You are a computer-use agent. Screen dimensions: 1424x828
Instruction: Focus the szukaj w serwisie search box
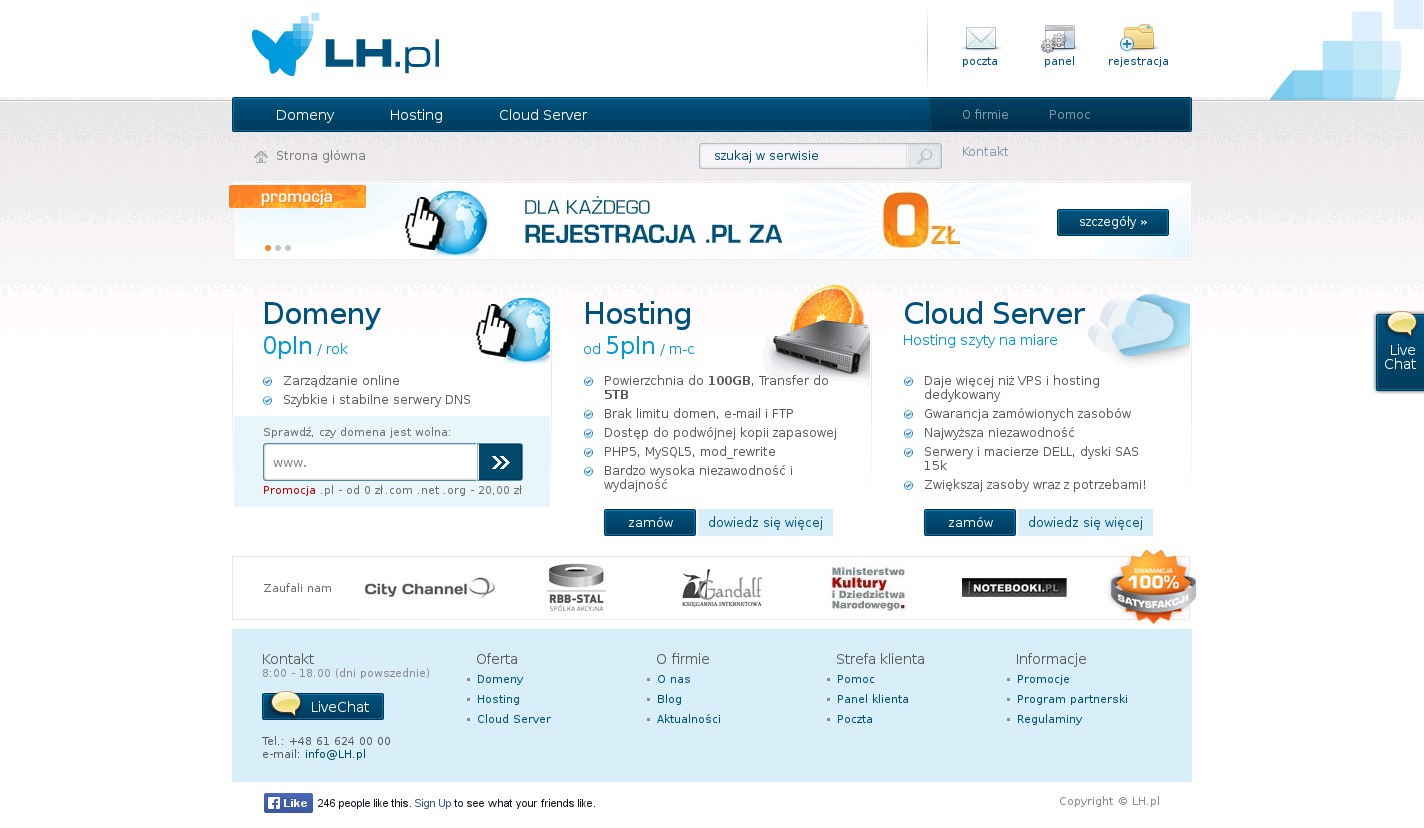[x=804, y=156]
